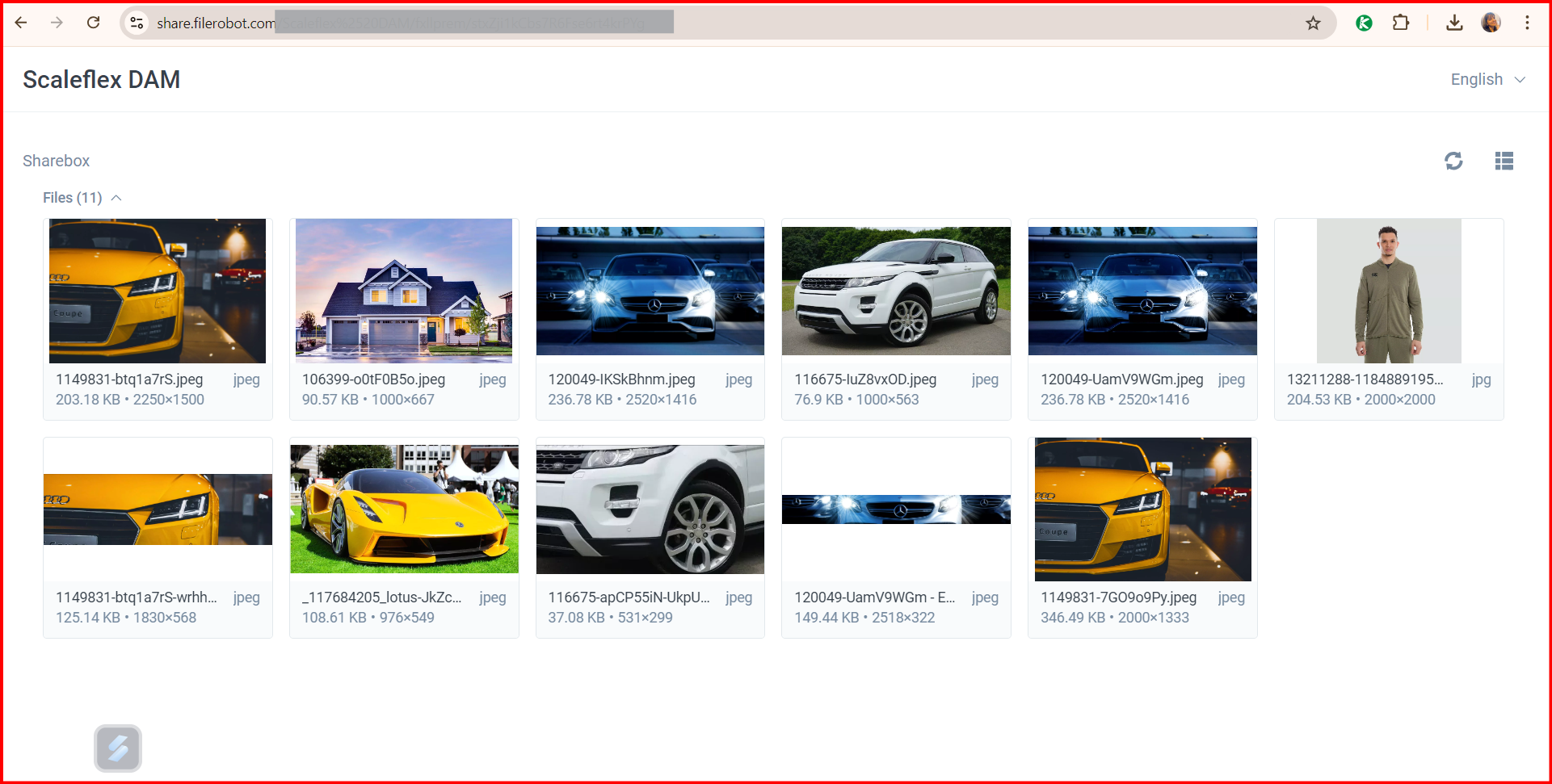
Task: Click the green K extension icon
Action: (1364, 23)
